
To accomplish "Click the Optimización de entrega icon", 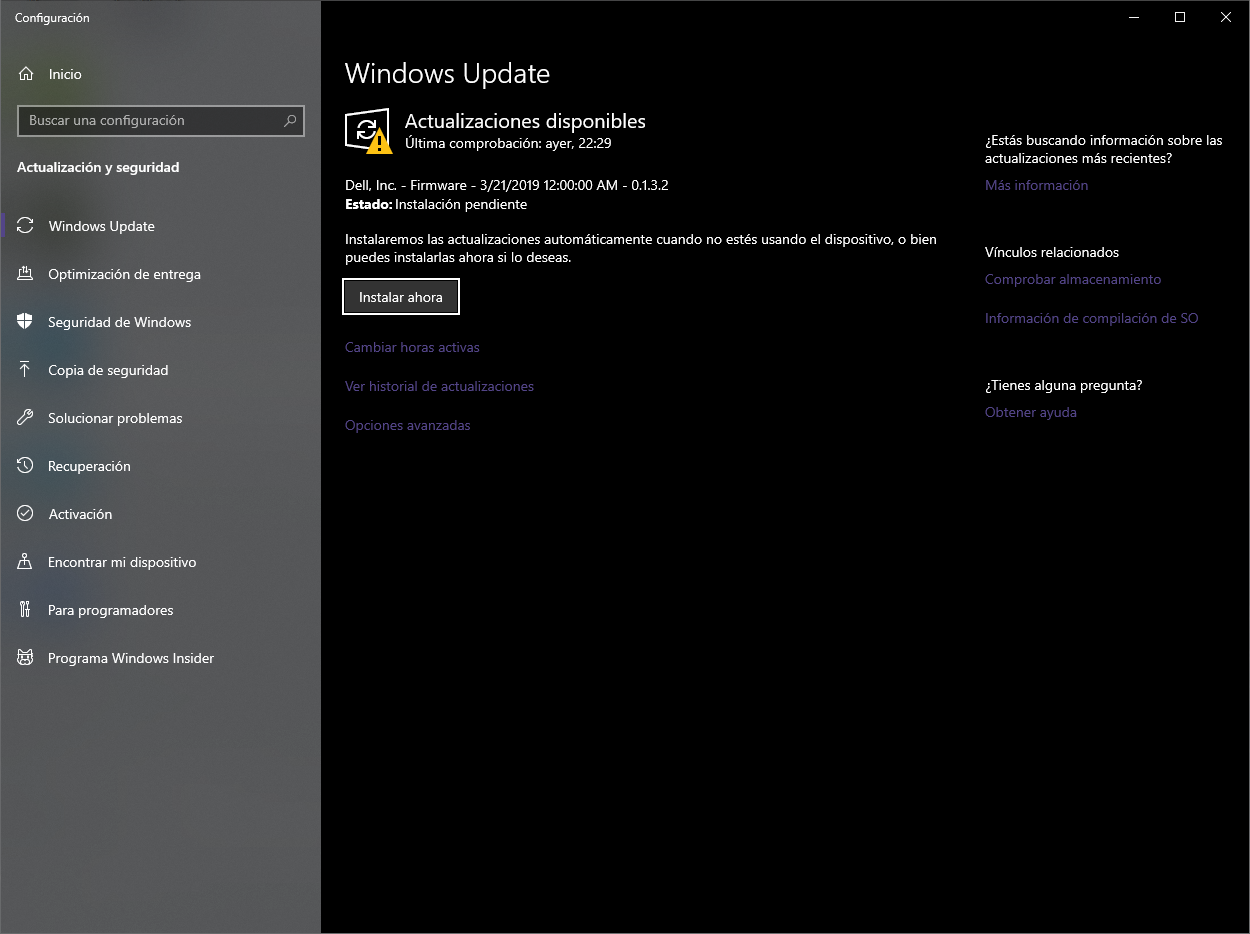I will [x=26, y=274].
